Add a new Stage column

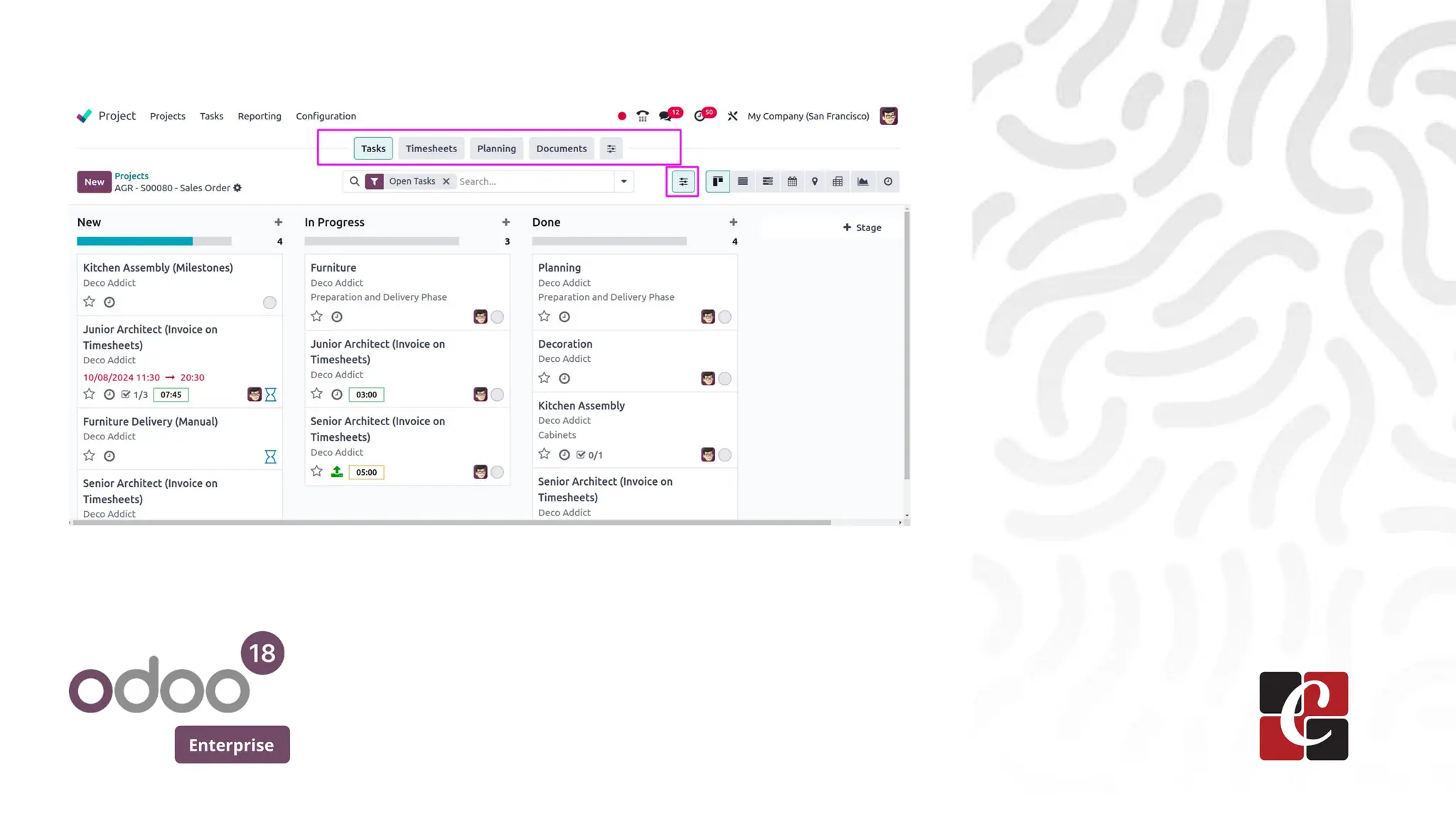coord(862,227)
